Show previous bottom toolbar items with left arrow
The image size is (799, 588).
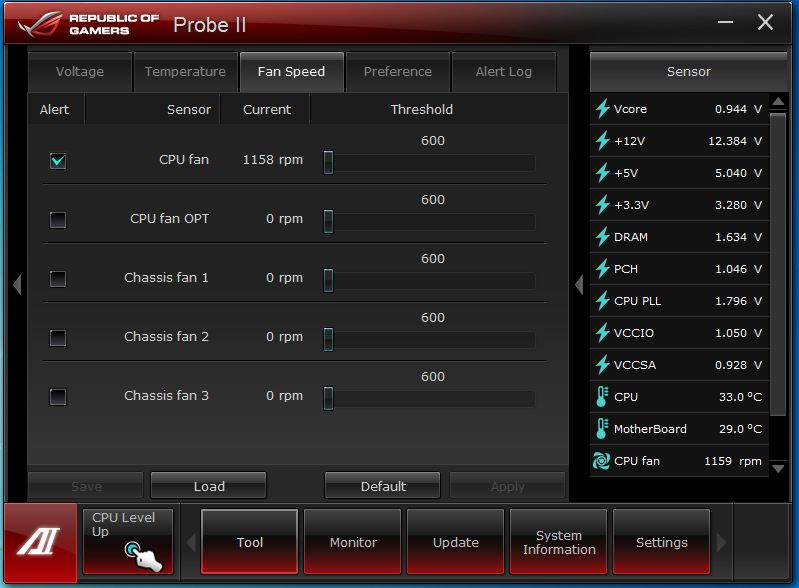coord(192,542)
